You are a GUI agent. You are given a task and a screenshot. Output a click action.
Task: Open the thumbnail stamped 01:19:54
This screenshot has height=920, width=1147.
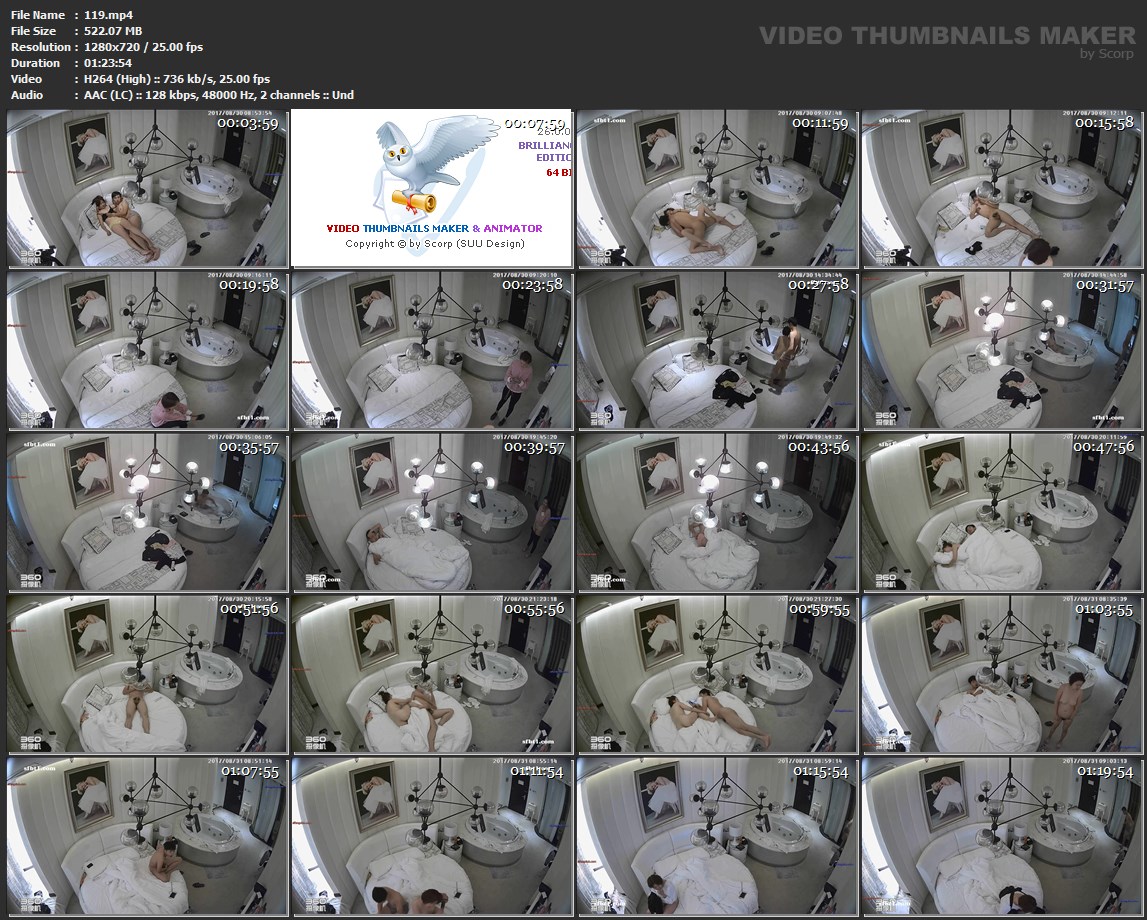pos(1001,837)
